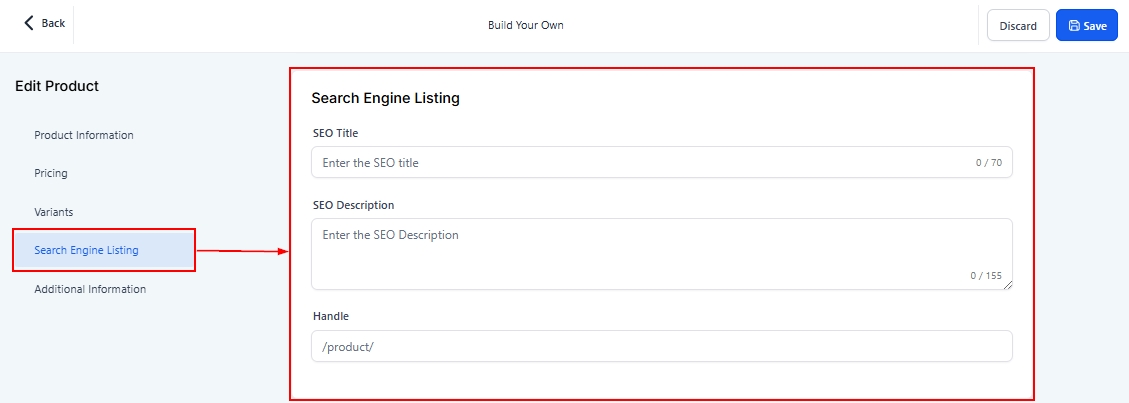Open the Product Information section
This screenshot has height=403, width=1129.
[x=84, y=135]
